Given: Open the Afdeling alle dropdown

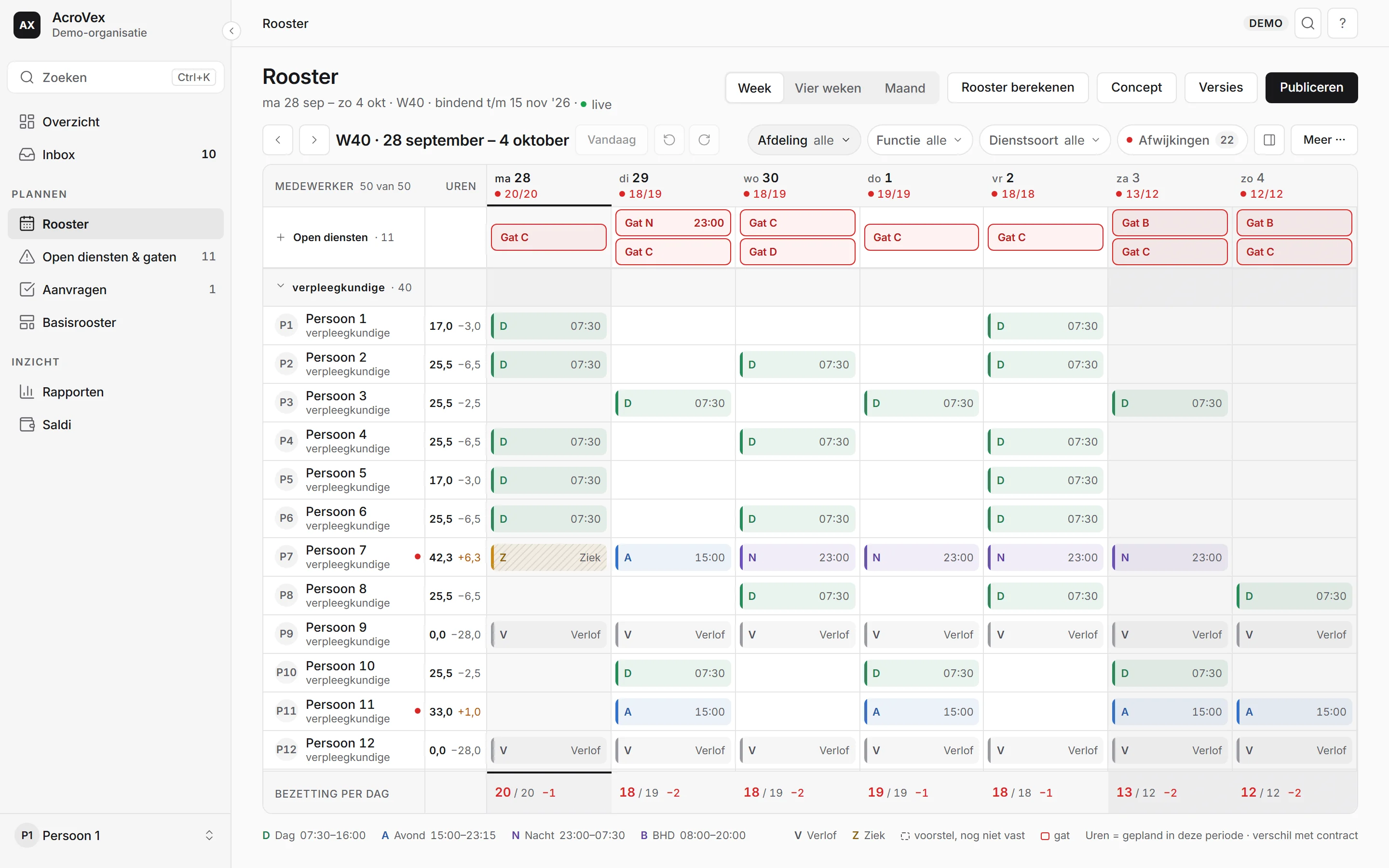Looking at the screenshot, I should [x=803, y=140].
